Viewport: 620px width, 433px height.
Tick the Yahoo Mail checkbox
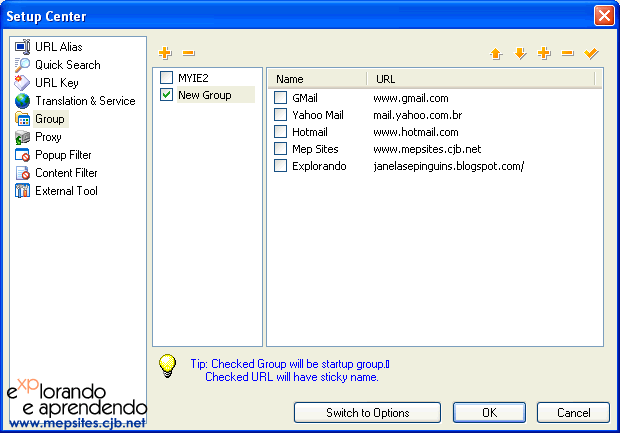pyautogui.click(x=280, y=114)
